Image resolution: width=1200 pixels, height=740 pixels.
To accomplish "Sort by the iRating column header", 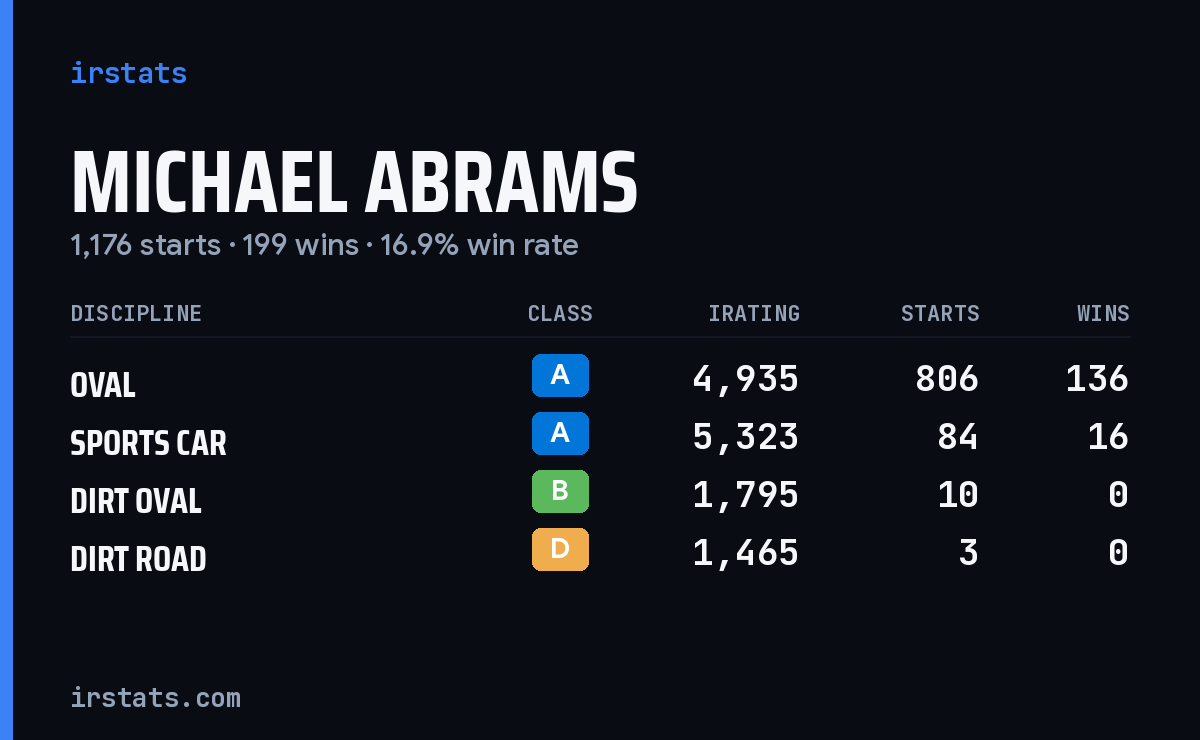I will pyautogui.click(x=754, y=313).
